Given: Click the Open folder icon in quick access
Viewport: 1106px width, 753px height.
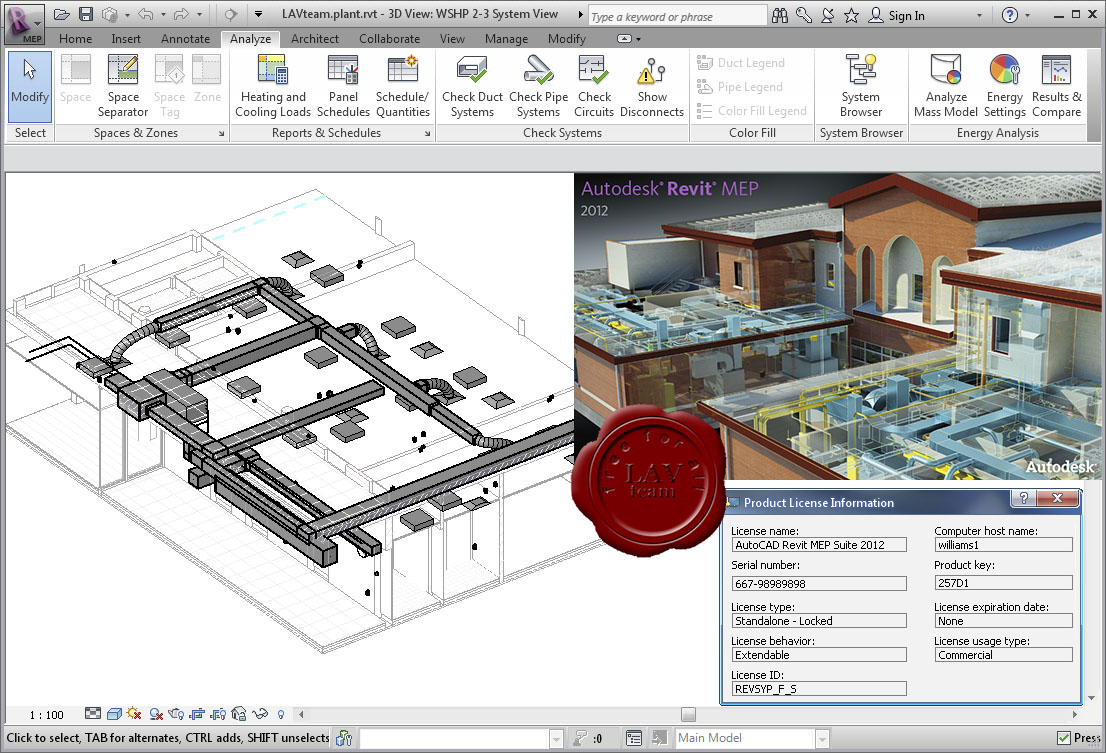Looking at the screenshot, I should point(62,14).
